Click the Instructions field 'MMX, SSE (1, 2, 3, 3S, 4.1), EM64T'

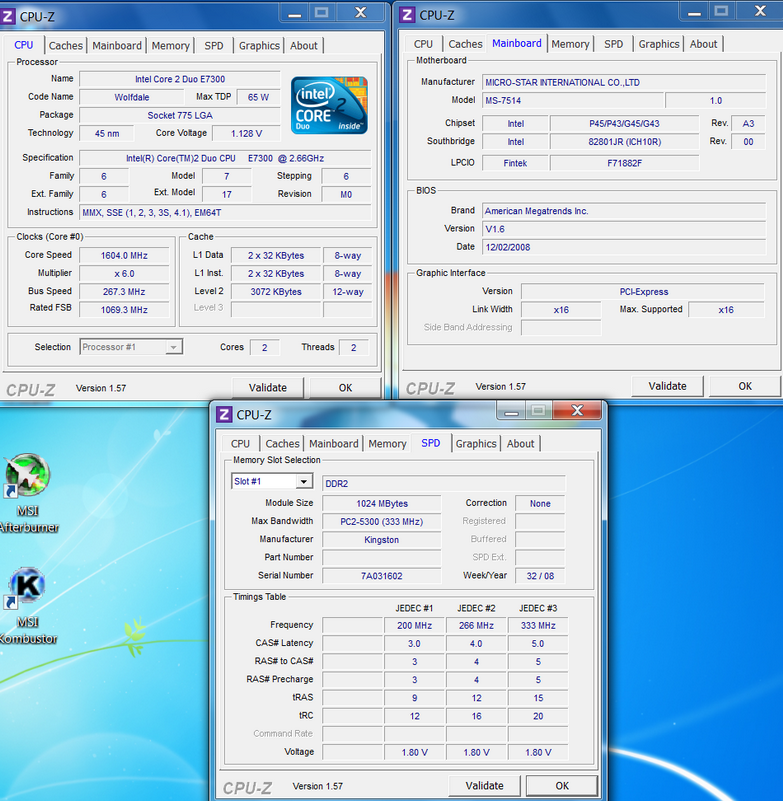[225, 213]
